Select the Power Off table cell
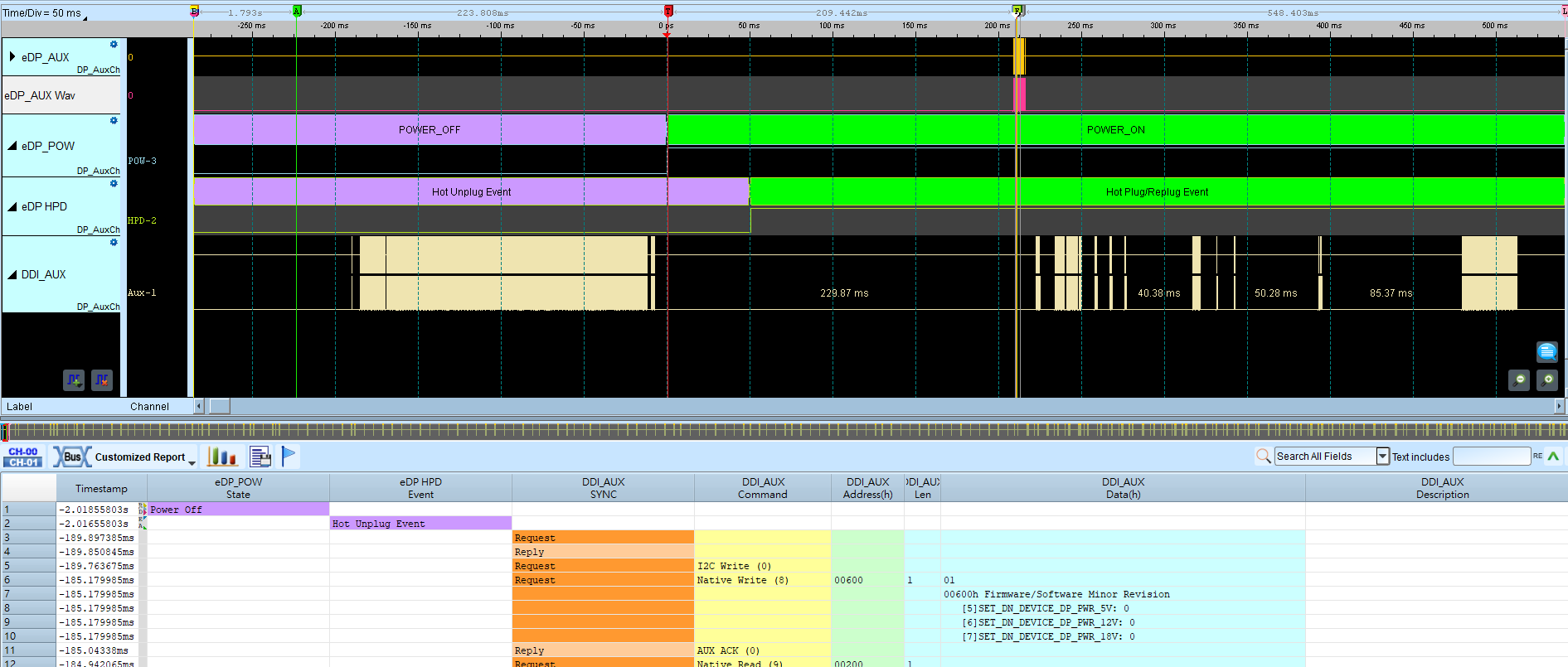Viewport: 1568px width, 667px height. tap(238, 510)
